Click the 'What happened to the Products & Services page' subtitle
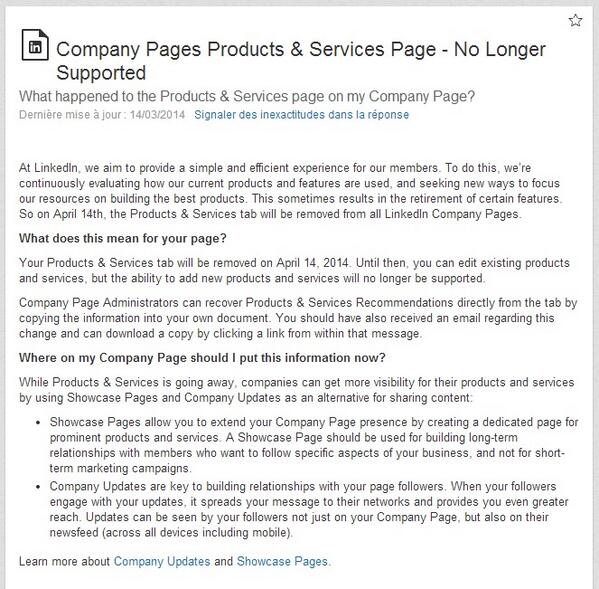 pyautogui.click(x=247, y=96)
